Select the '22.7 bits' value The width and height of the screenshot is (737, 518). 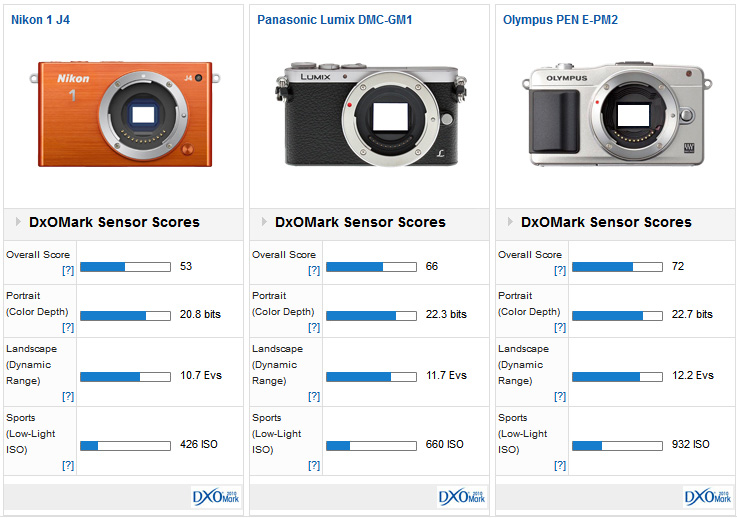(692, 314)
